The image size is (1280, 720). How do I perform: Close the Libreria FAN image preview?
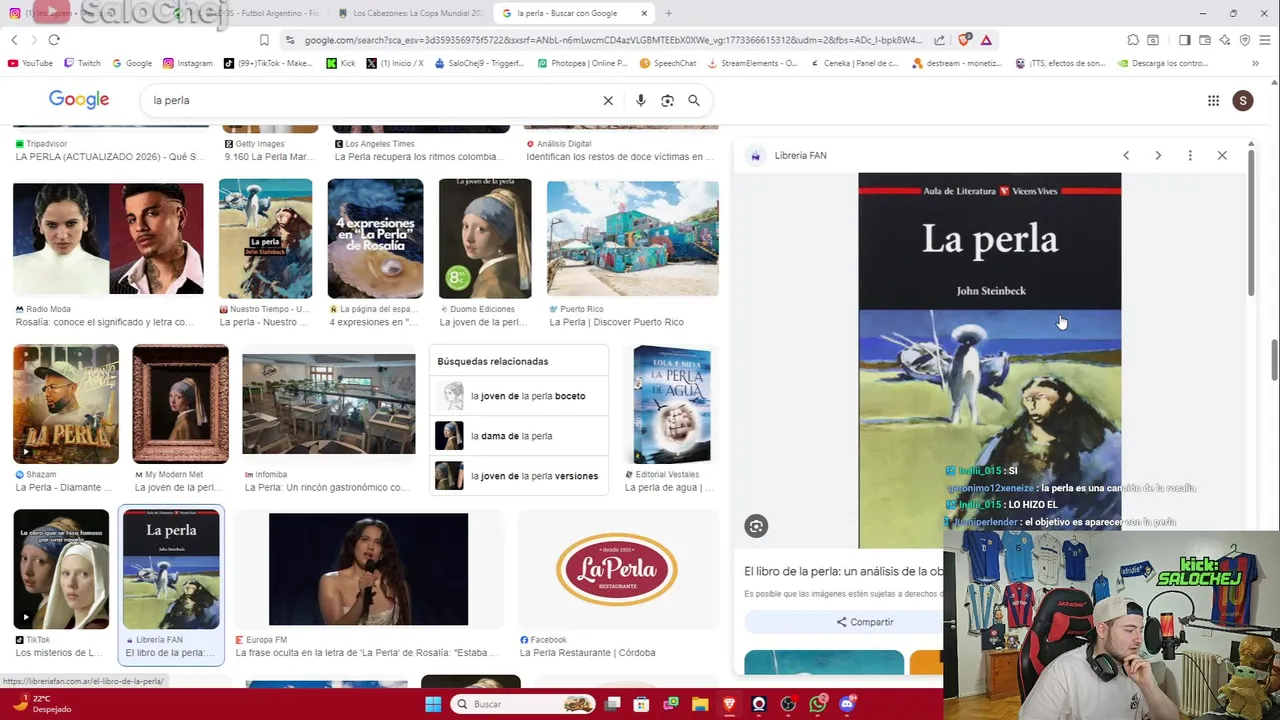[1222, 155]
